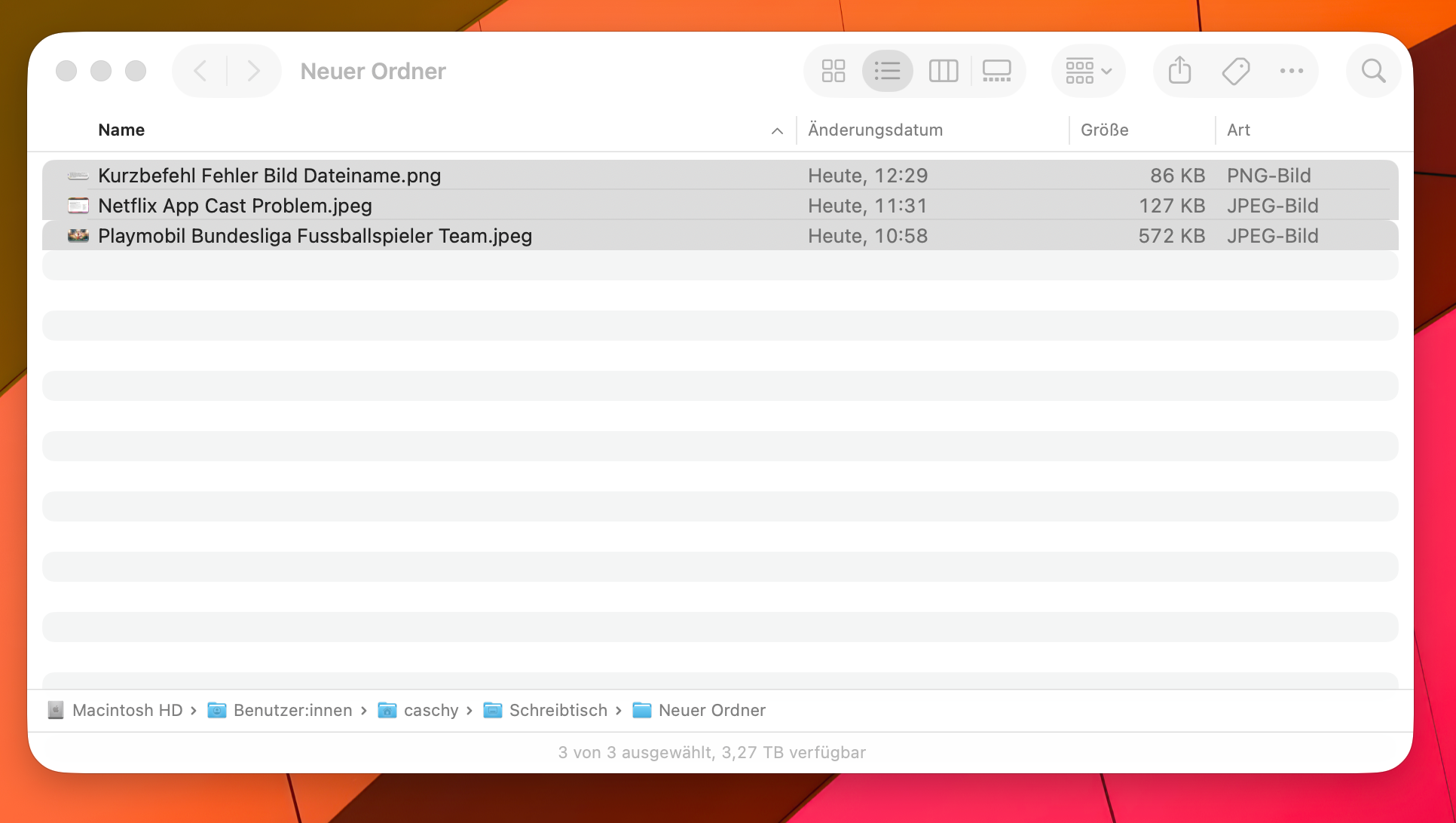Switch to column view
The image size is (1456, 823).
coord(943,71)
